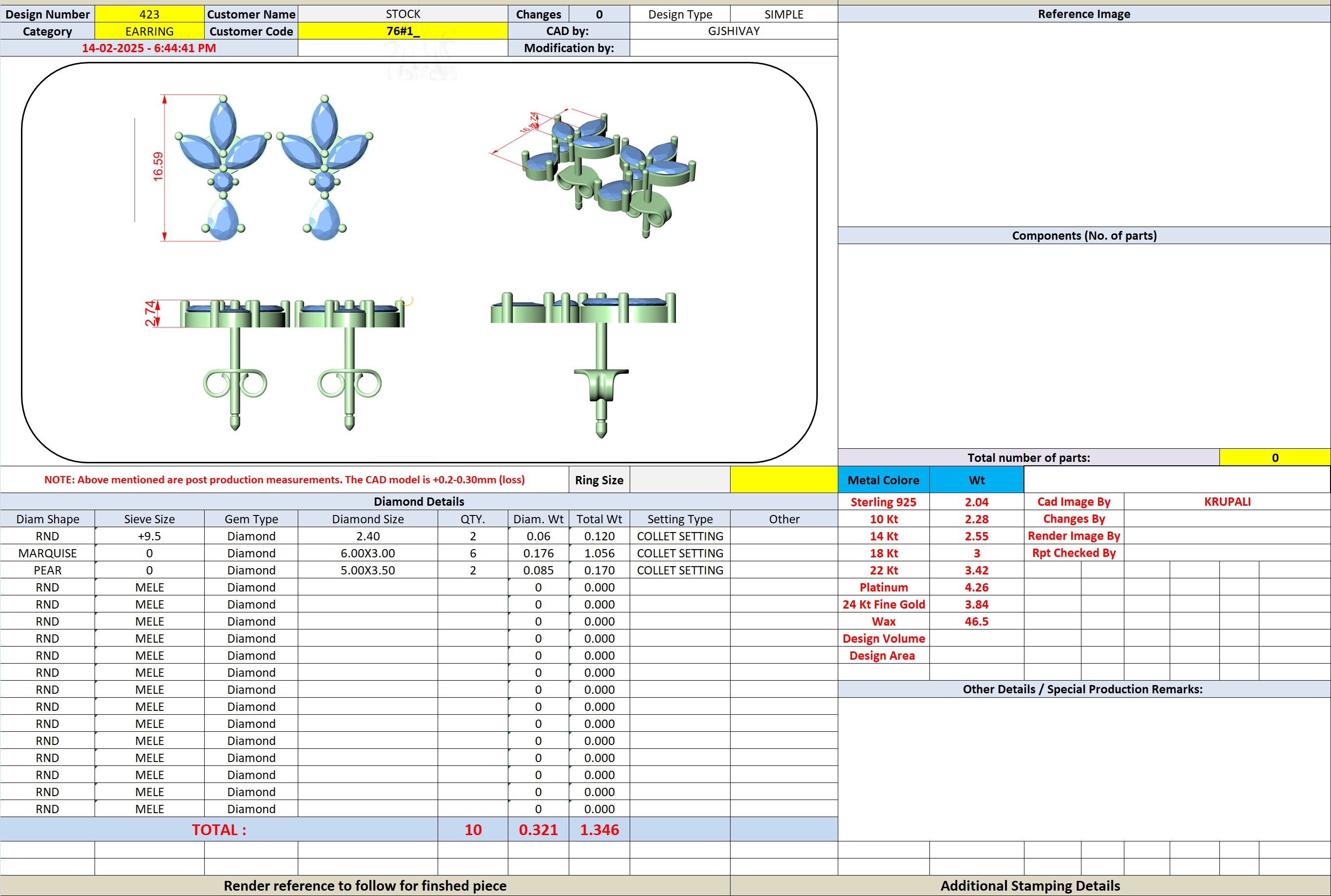The height and width of the screenshot is (896, 1331).
Task: Click the Render Image By label
Action: (1074, 536)
